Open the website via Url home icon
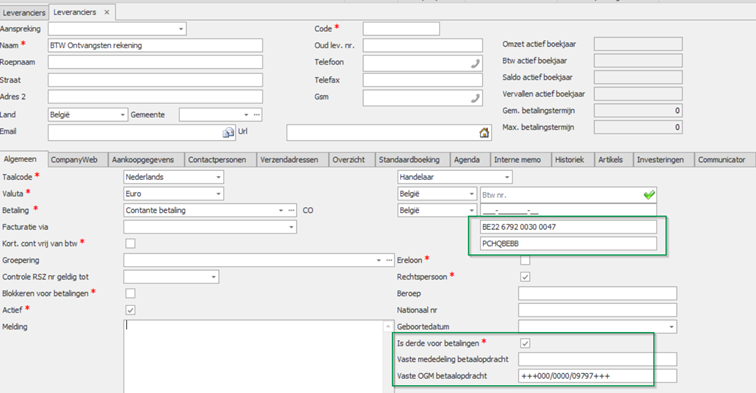 [484, 133]
